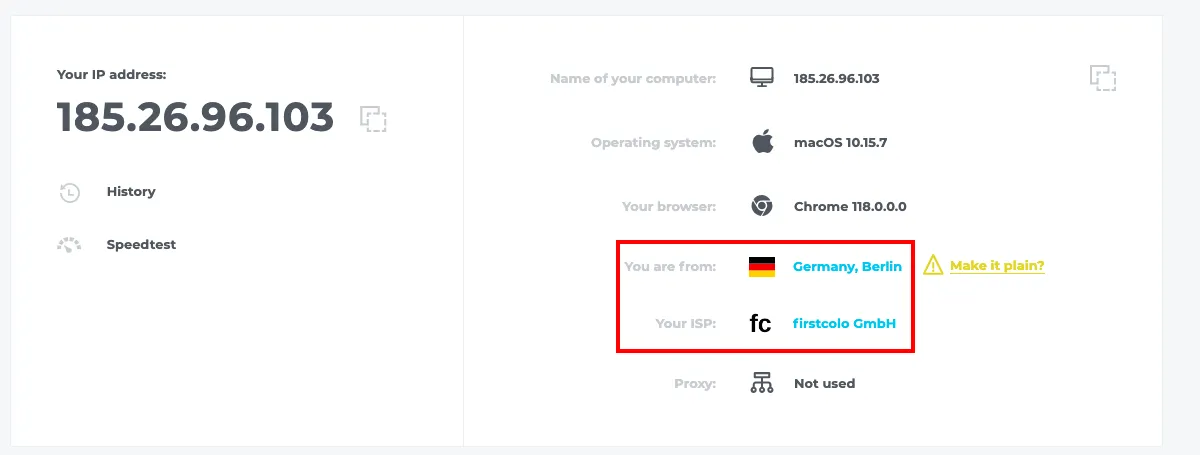
Task: Click the Chrome 118.0.0.0 text
Action: (850, 207)
